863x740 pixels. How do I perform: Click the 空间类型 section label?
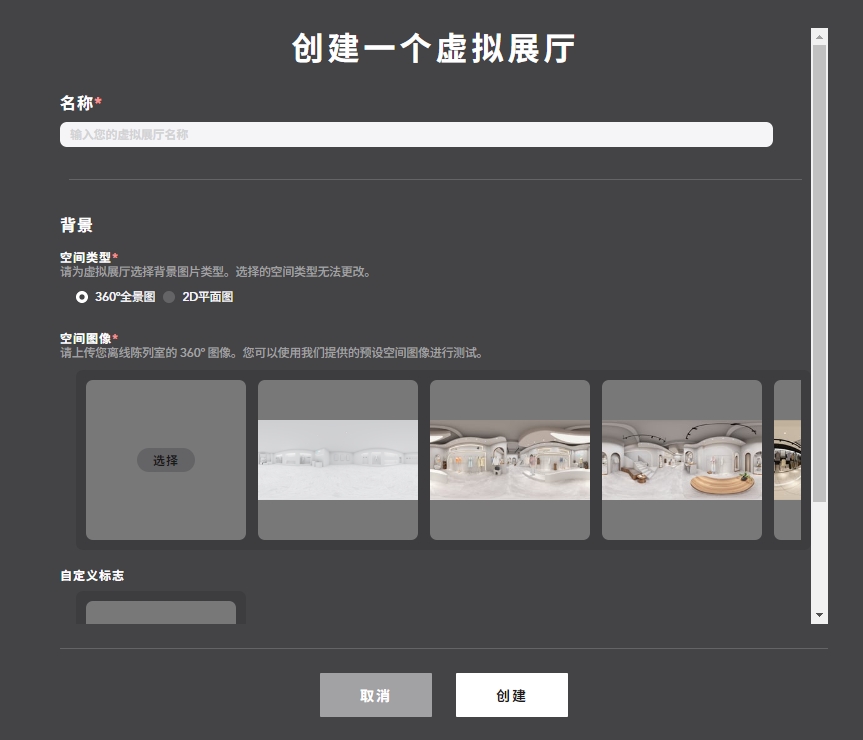click(86, 257)
